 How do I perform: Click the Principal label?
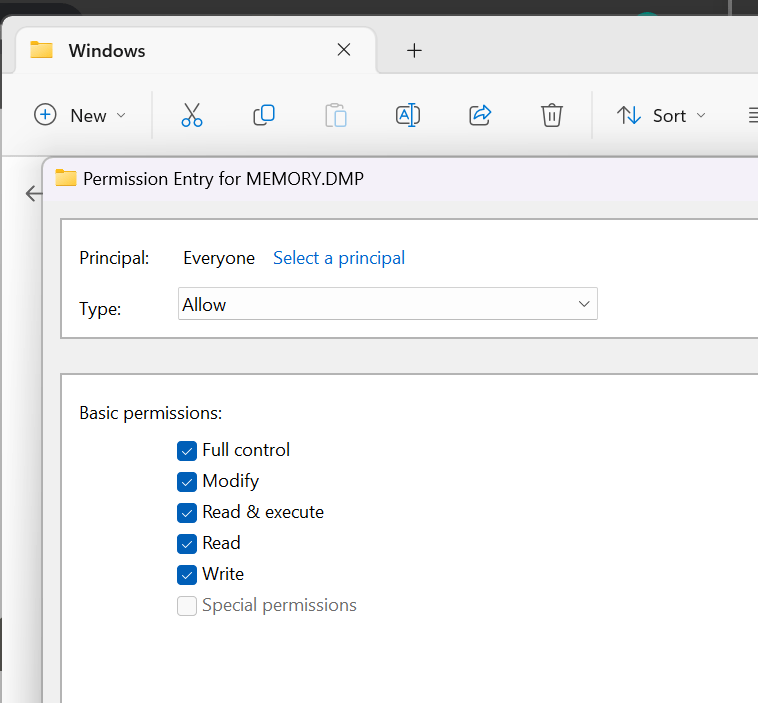114,258
